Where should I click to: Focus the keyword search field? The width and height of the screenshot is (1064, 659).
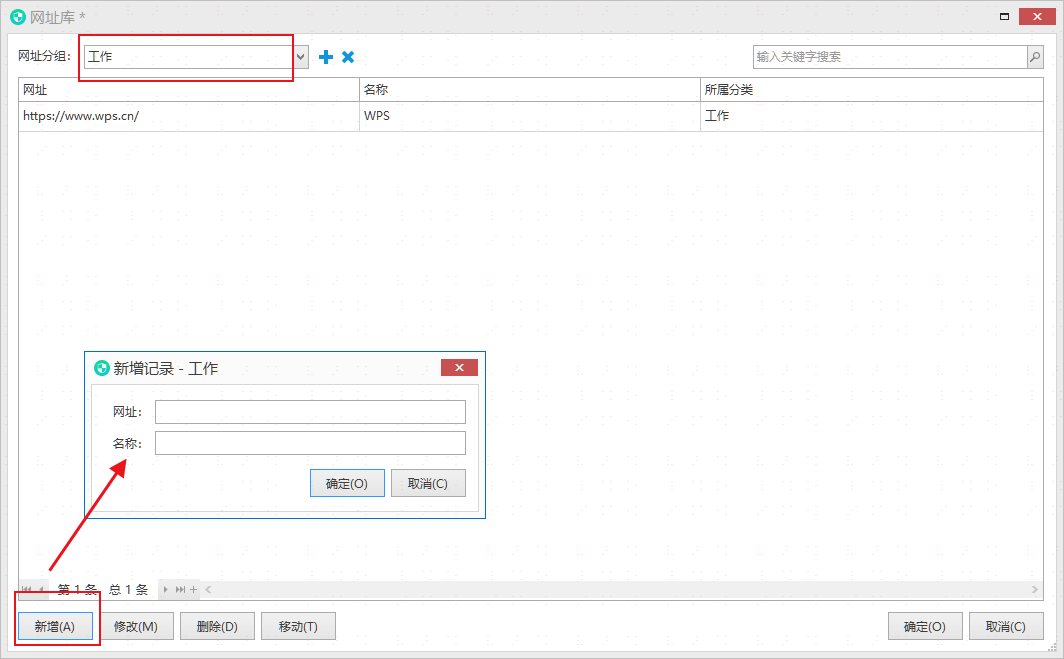tap(890, 57)
